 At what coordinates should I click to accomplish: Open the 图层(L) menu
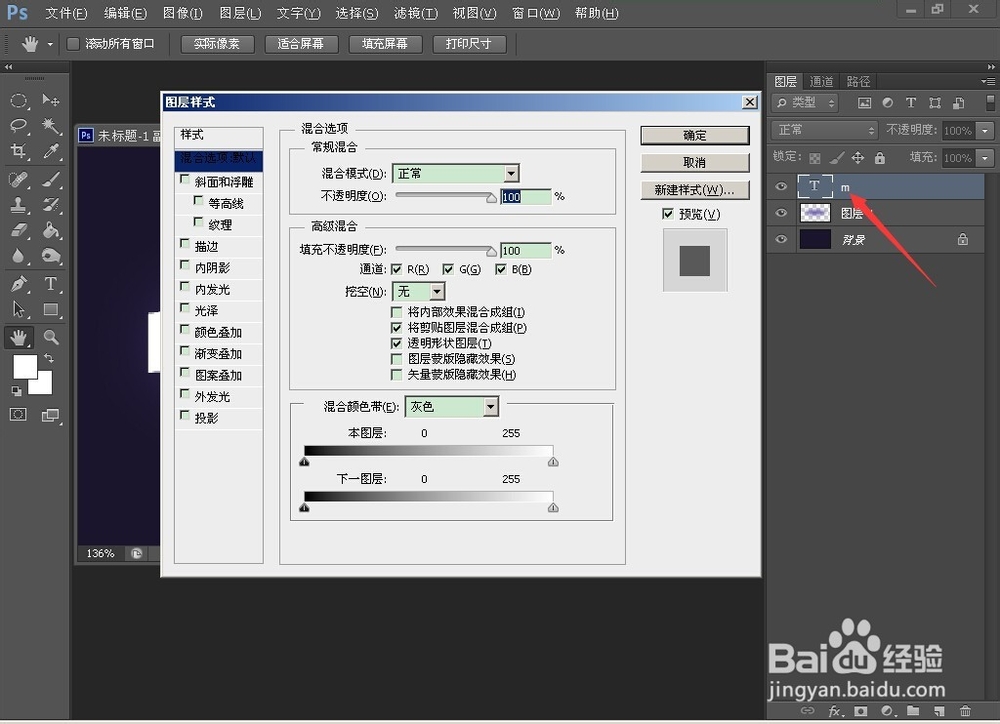pos(240,13)
